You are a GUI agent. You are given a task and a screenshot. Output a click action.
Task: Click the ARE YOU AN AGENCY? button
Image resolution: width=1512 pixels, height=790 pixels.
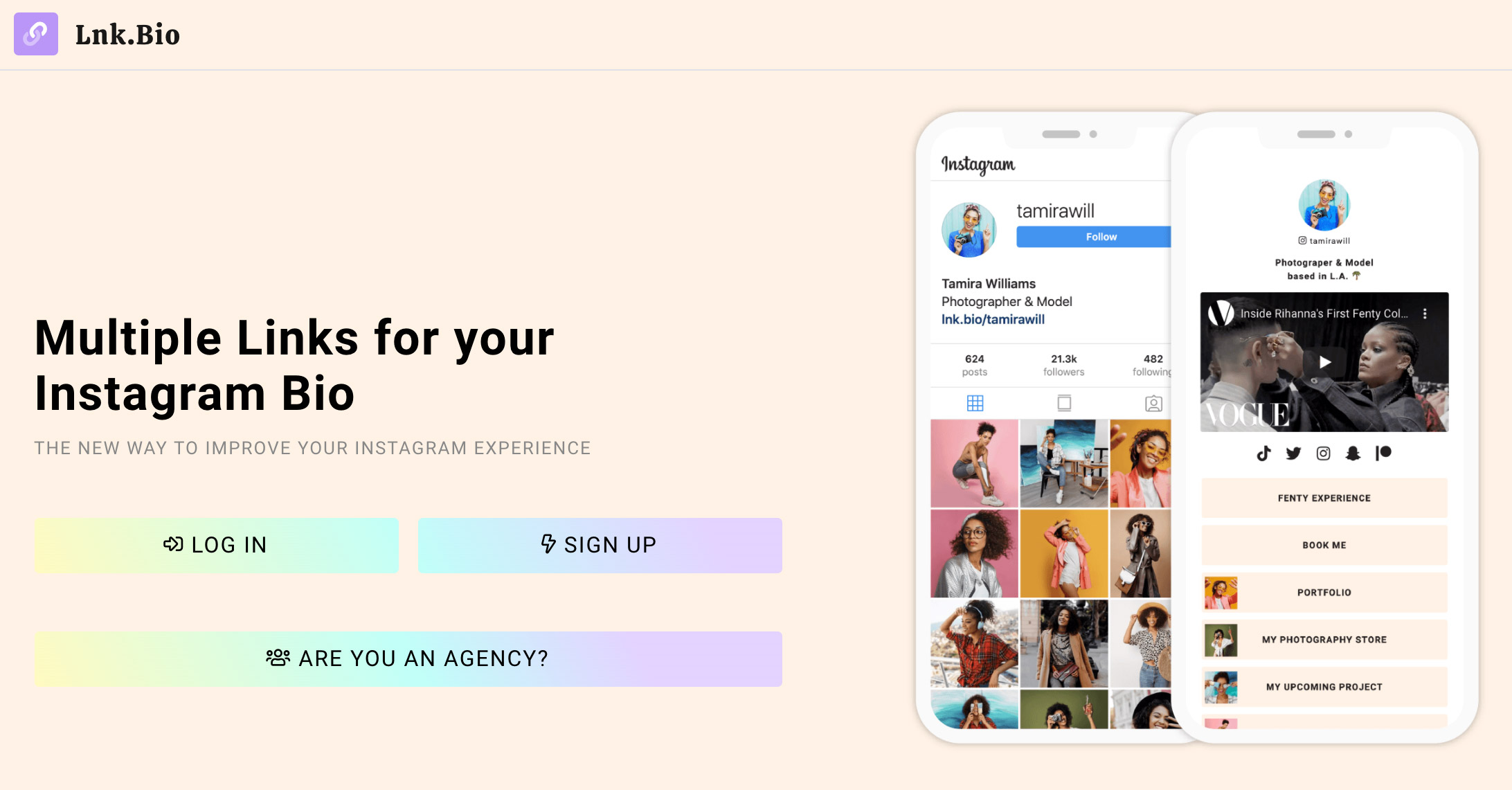pos(407,657)
